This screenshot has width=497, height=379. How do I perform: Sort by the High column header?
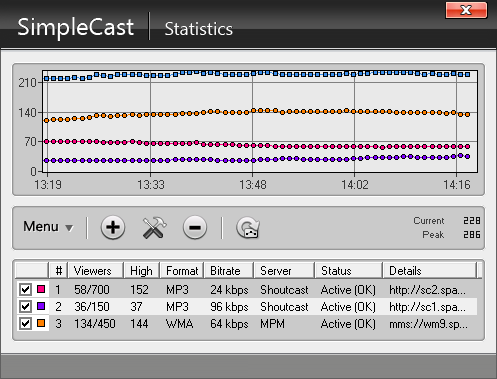click(142, 271)
